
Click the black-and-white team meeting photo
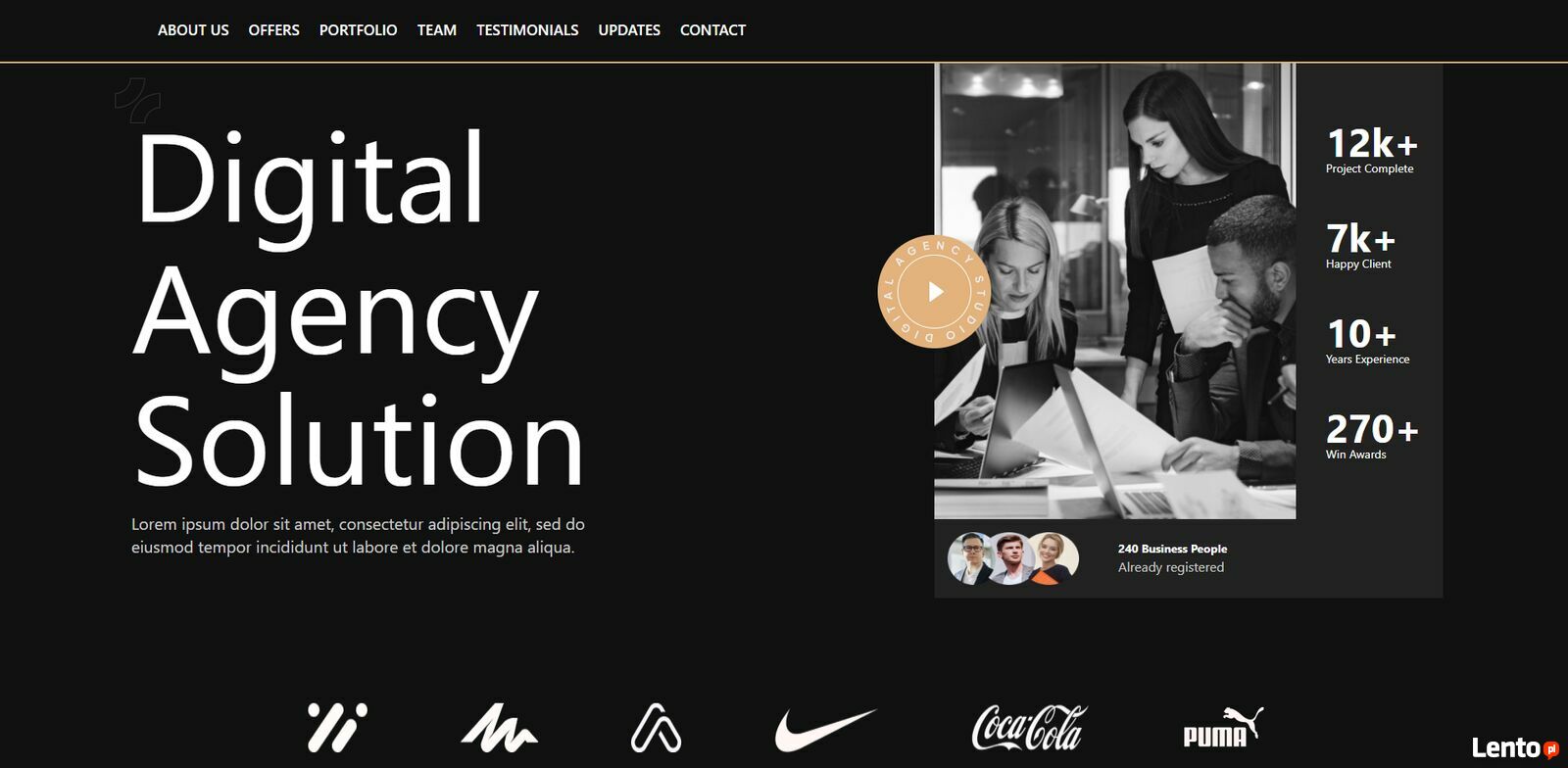point(1114,291)
